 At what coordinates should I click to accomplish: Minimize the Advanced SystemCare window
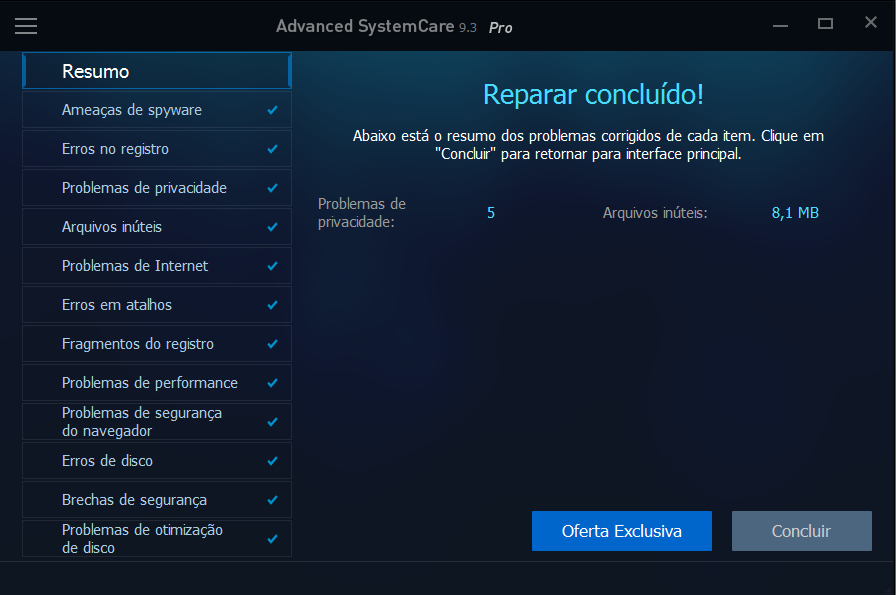pyautogui.click(x=781, y=25)
